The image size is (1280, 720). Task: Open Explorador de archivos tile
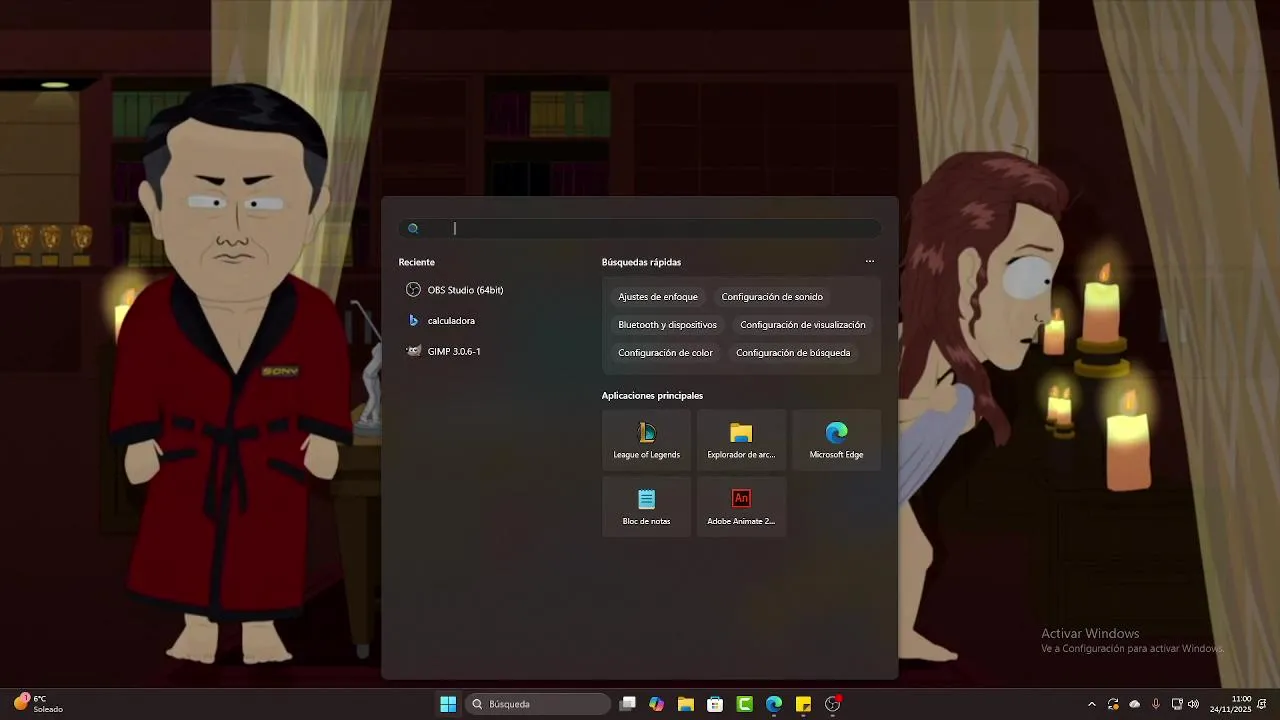pyautogui.click(x=741, y=440)
